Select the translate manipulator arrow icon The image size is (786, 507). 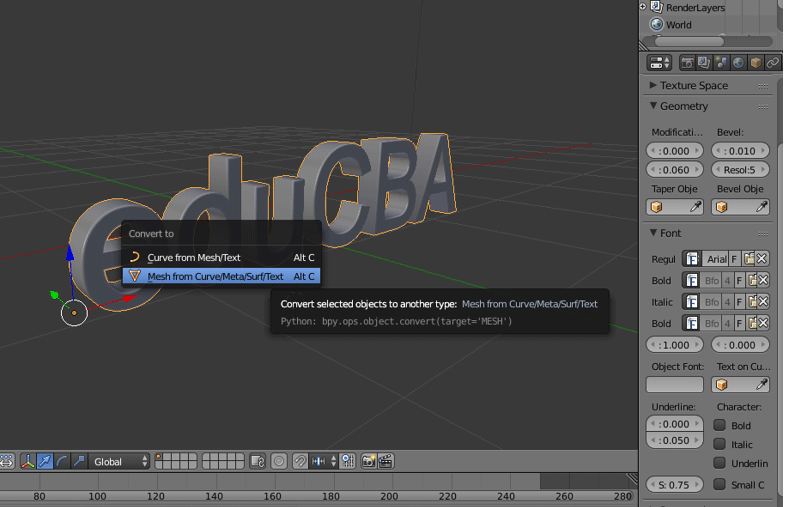[x=45, y=461]
